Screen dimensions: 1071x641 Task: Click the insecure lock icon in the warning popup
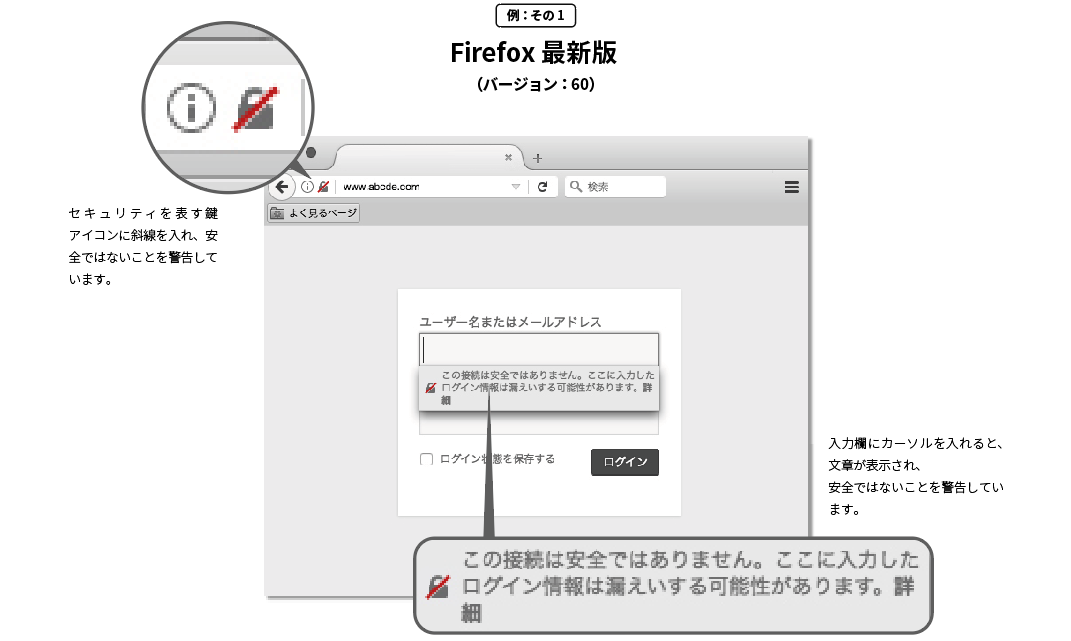click(x=430, y=388)
